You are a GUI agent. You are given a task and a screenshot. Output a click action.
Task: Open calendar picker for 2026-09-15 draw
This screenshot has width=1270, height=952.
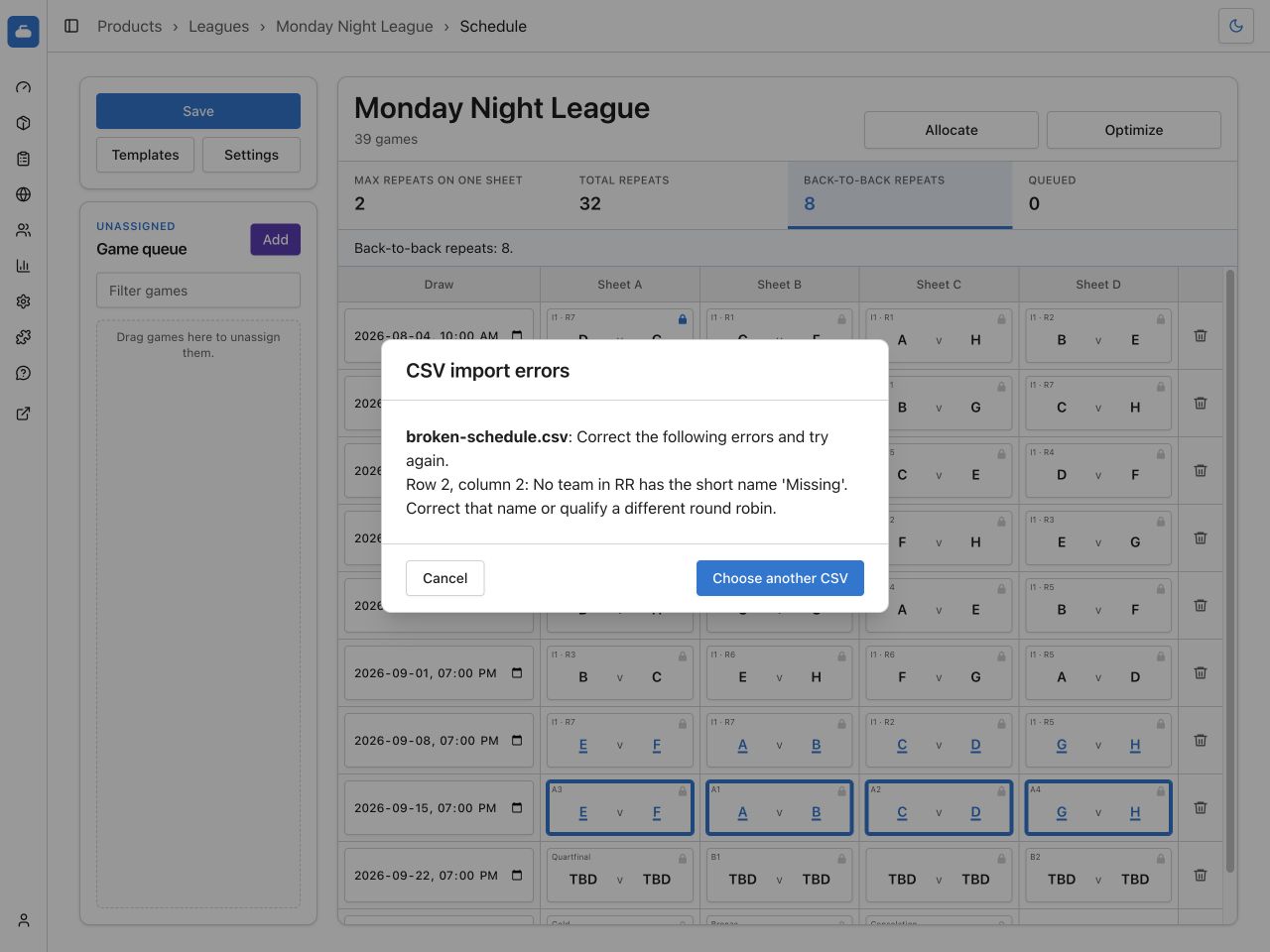click(x=517, y=808)
